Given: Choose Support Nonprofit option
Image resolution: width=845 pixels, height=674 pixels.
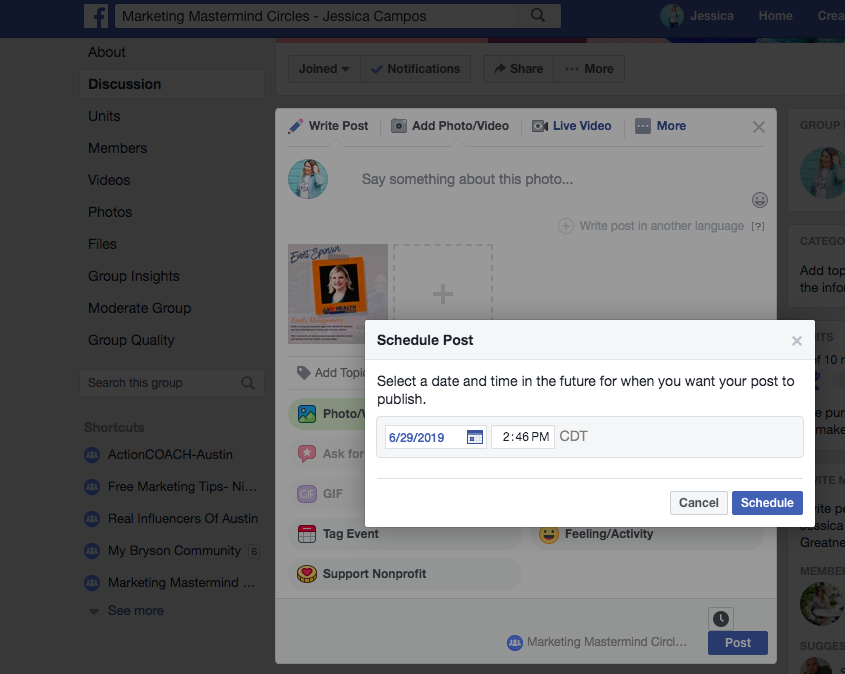Looking at the screenshot, I should coord(405,574).
